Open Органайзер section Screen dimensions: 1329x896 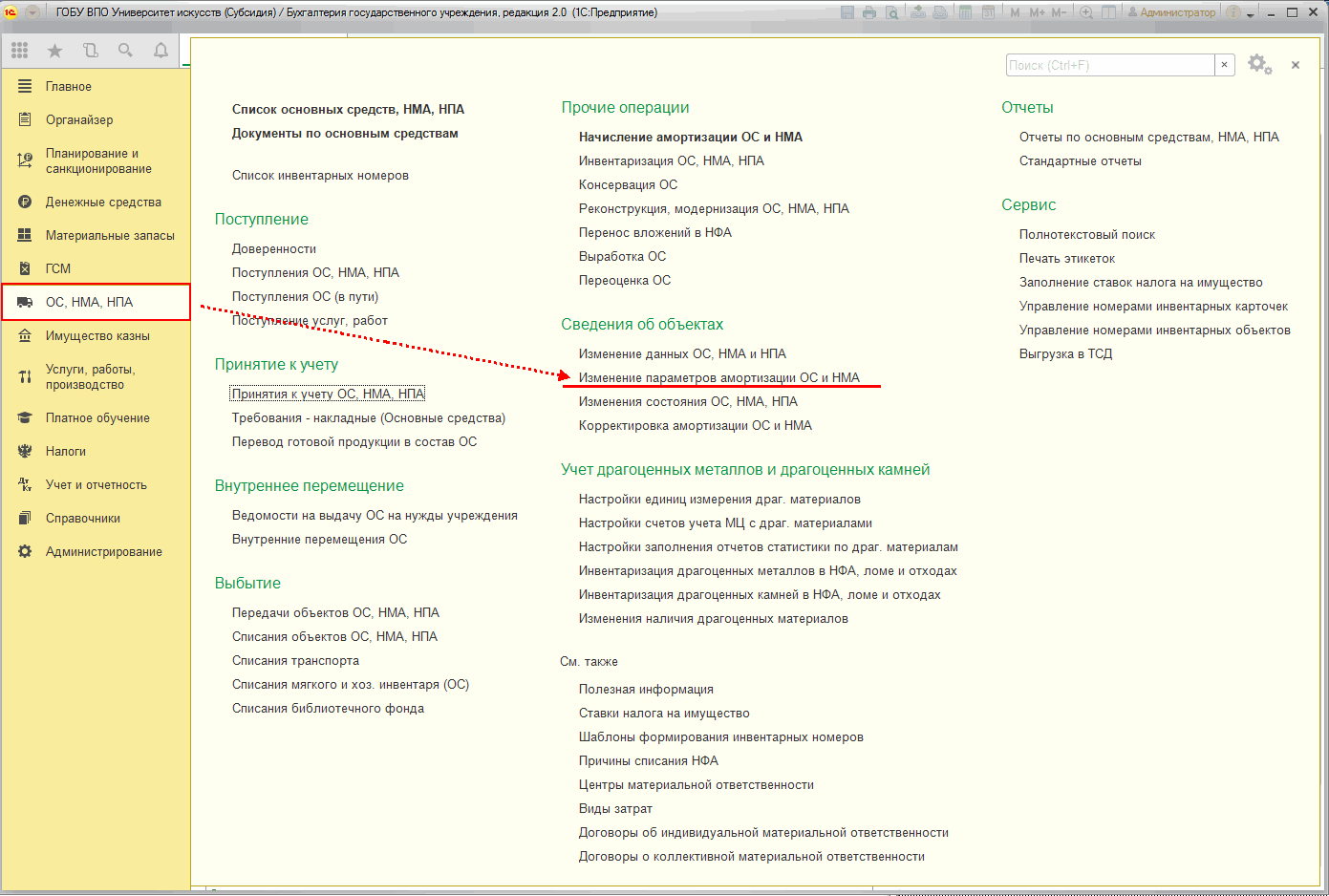[x=96, y=119]
